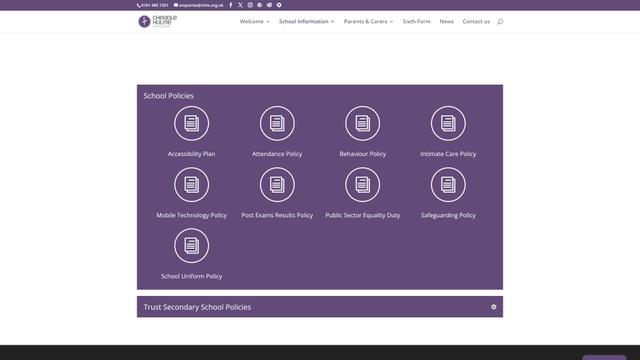The image size is (640, 360).
Task: Click the Accessibility Plan text link
Action: coord(191,154)
